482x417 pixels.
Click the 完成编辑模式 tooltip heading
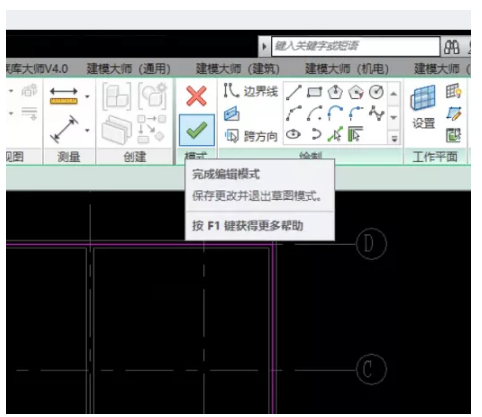pyautogui.click(x=226, y=174)
